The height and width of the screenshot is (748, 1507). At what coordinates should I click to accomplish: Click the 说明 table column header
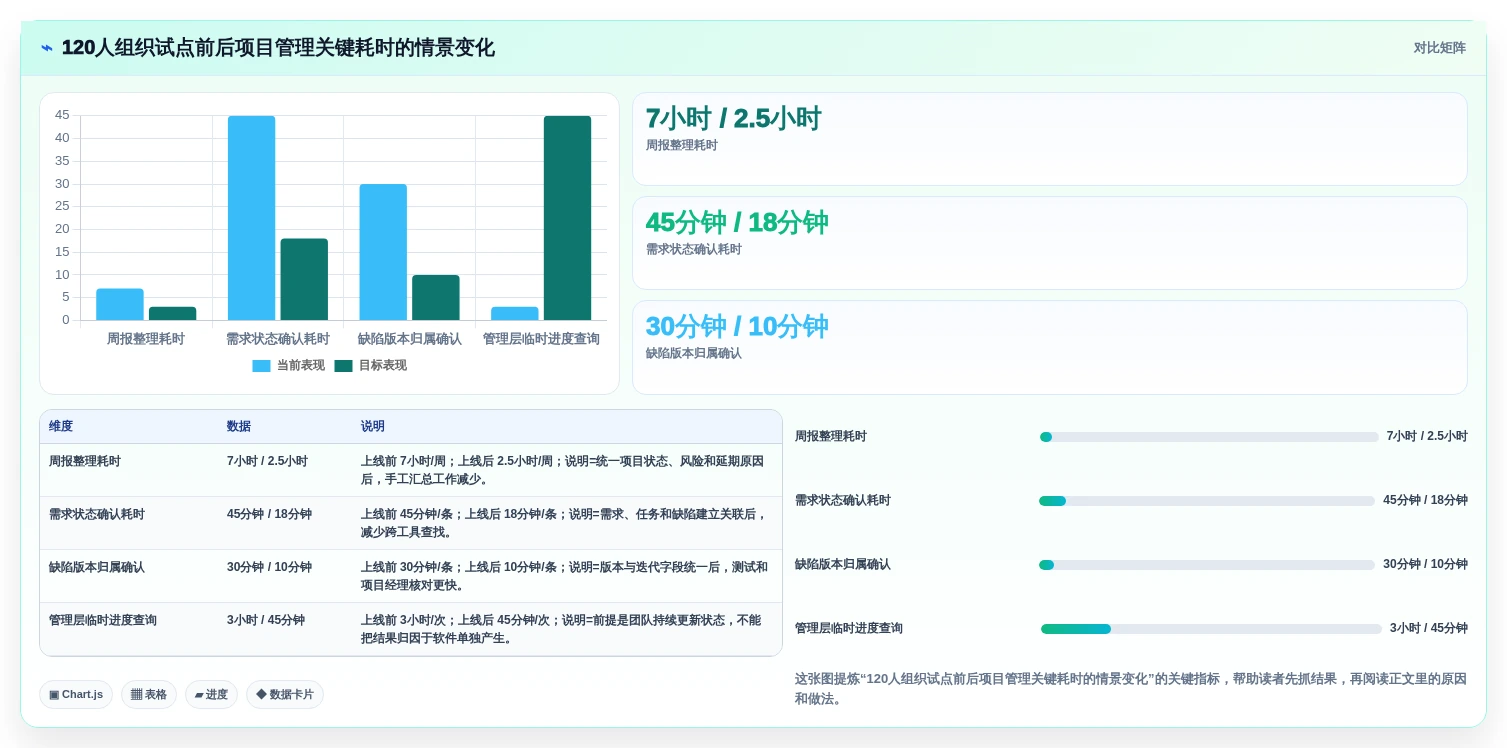(373, 426)
